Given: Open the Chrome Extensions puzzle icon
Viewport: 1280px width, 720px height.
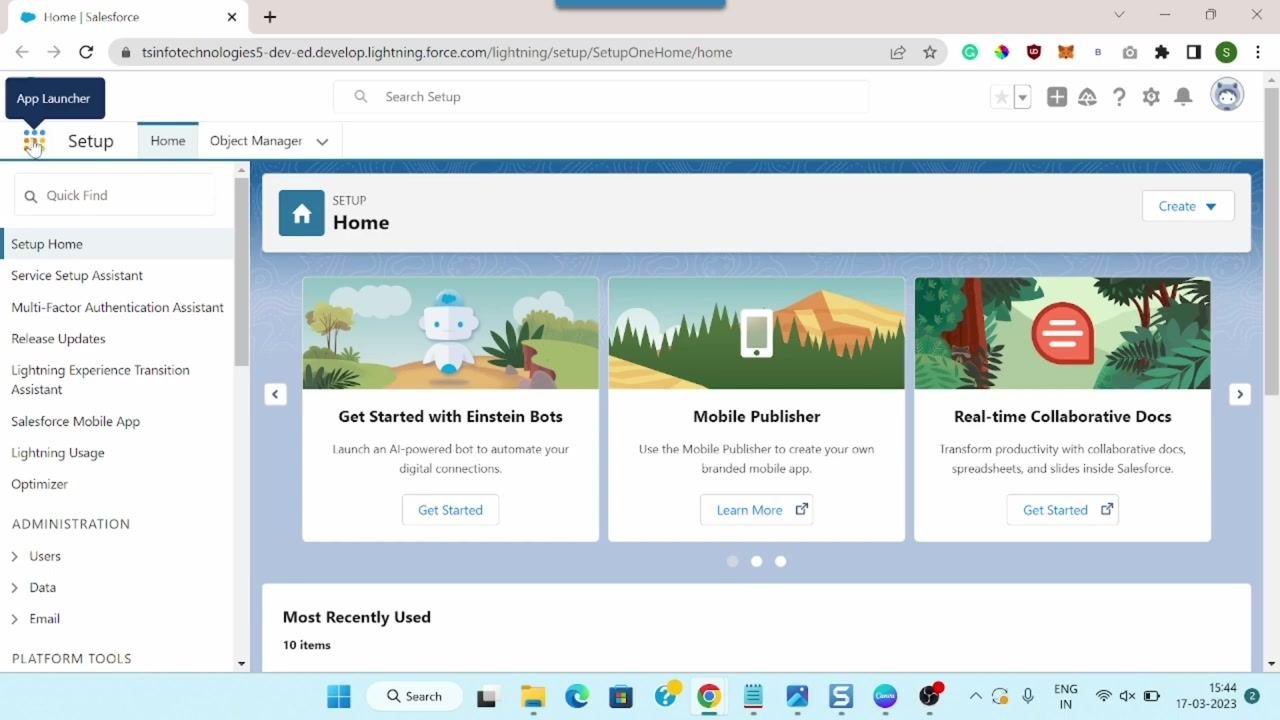Looking at the screenshot, I should coord(1162,52).
